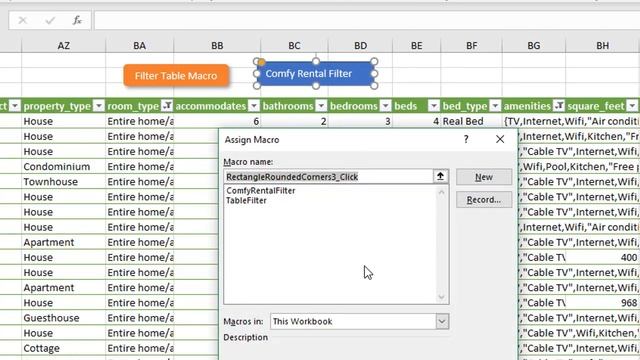Select column BG header
640x360 pixels.
(x=533, y=46)
